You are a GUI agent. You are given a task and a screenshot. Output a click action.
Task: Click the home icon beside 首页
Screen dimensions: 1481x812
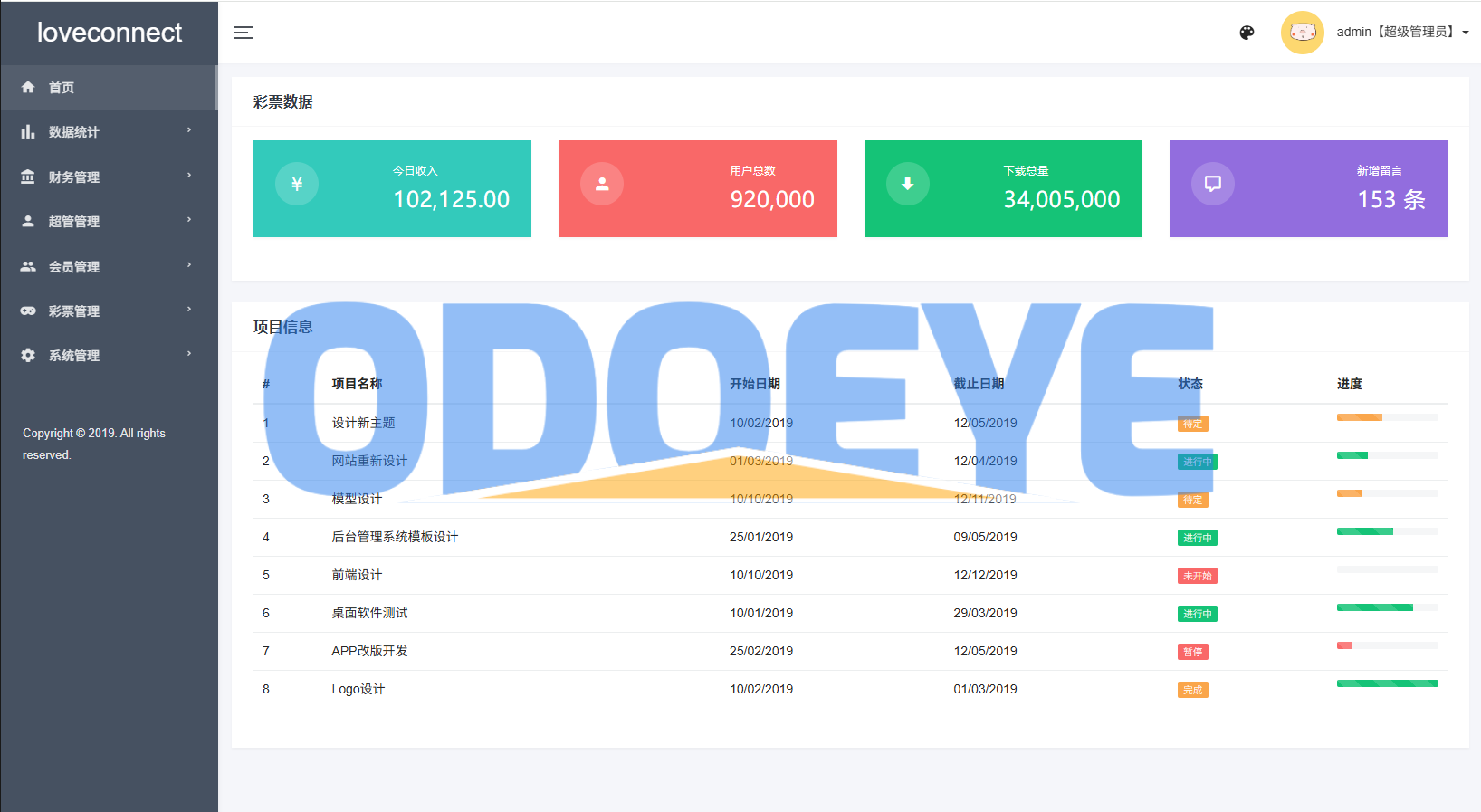[x=28, y=88]
